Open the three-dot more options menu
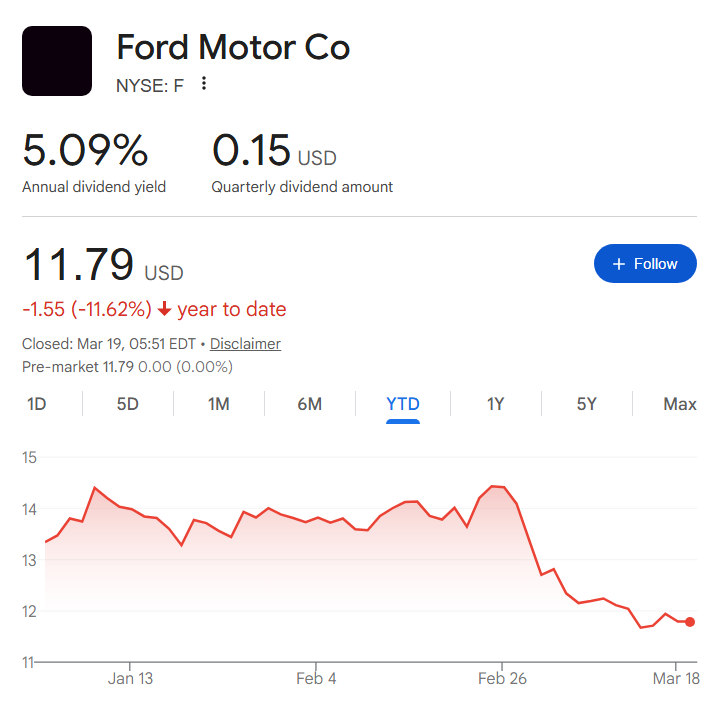This screenshot has height=702, width=717. pos(204,84)
